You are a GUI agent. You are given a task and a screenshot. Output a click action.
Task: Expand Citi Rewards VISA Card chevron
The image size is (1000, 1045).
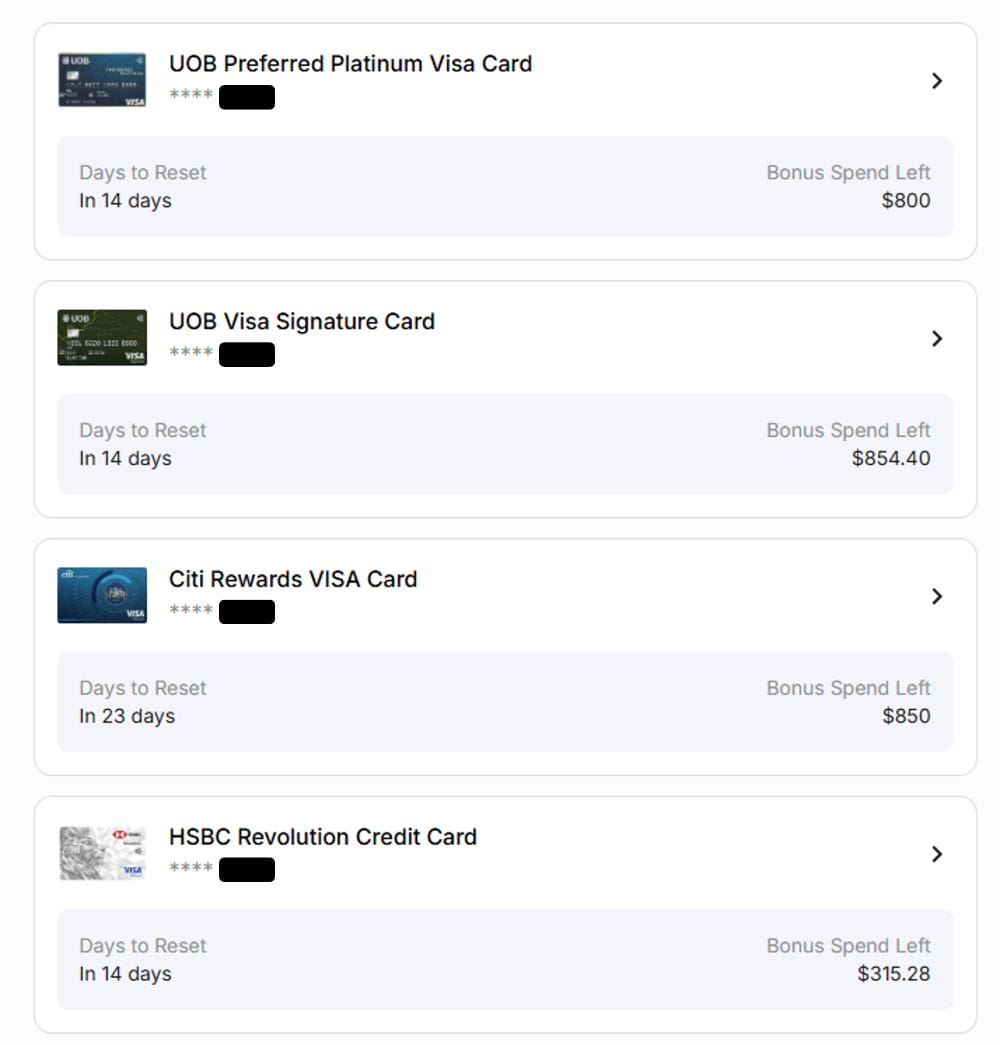(x=937, y=597)
